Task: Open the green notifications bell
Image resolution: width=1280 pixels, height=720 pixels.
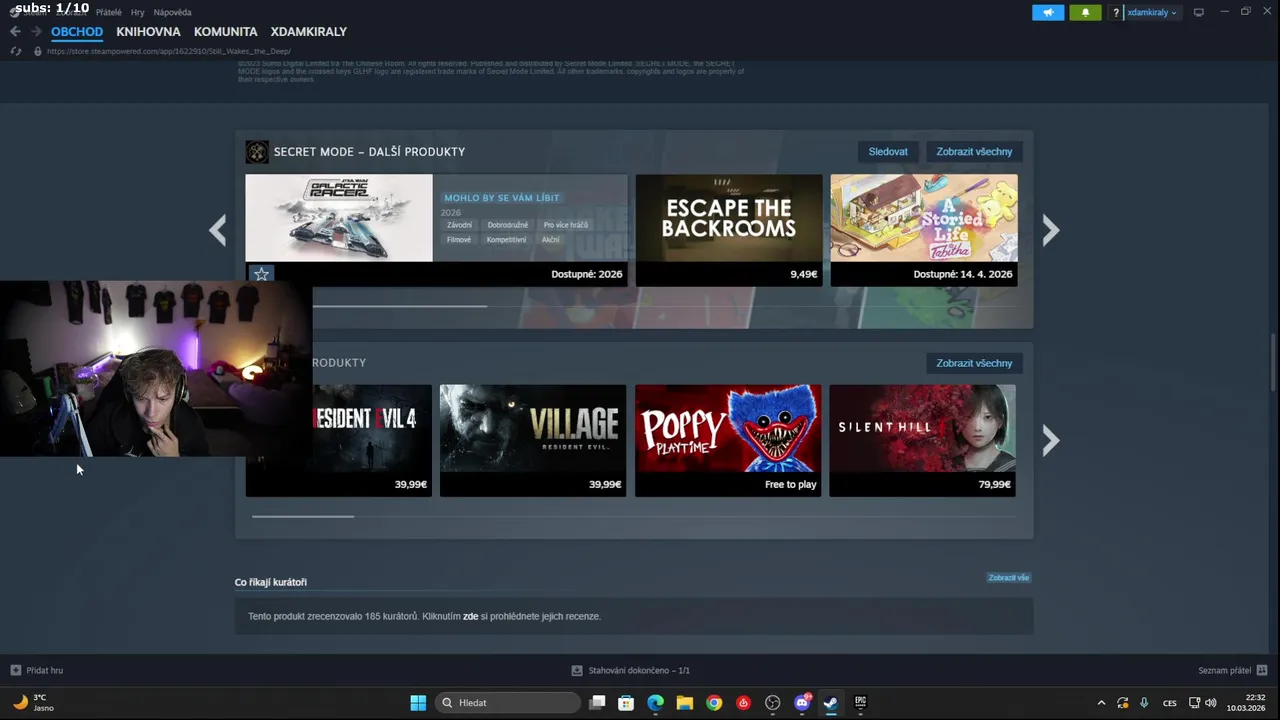Action: pyautogui.click(x=1085, y=13)
